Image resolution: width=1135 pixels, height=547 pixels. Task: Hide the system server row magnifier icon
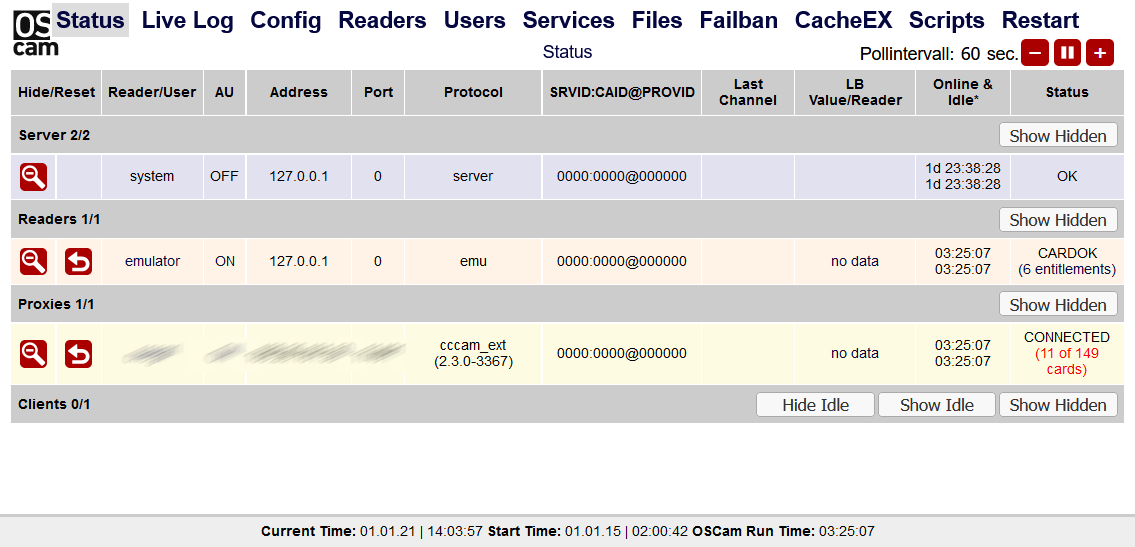33,176
